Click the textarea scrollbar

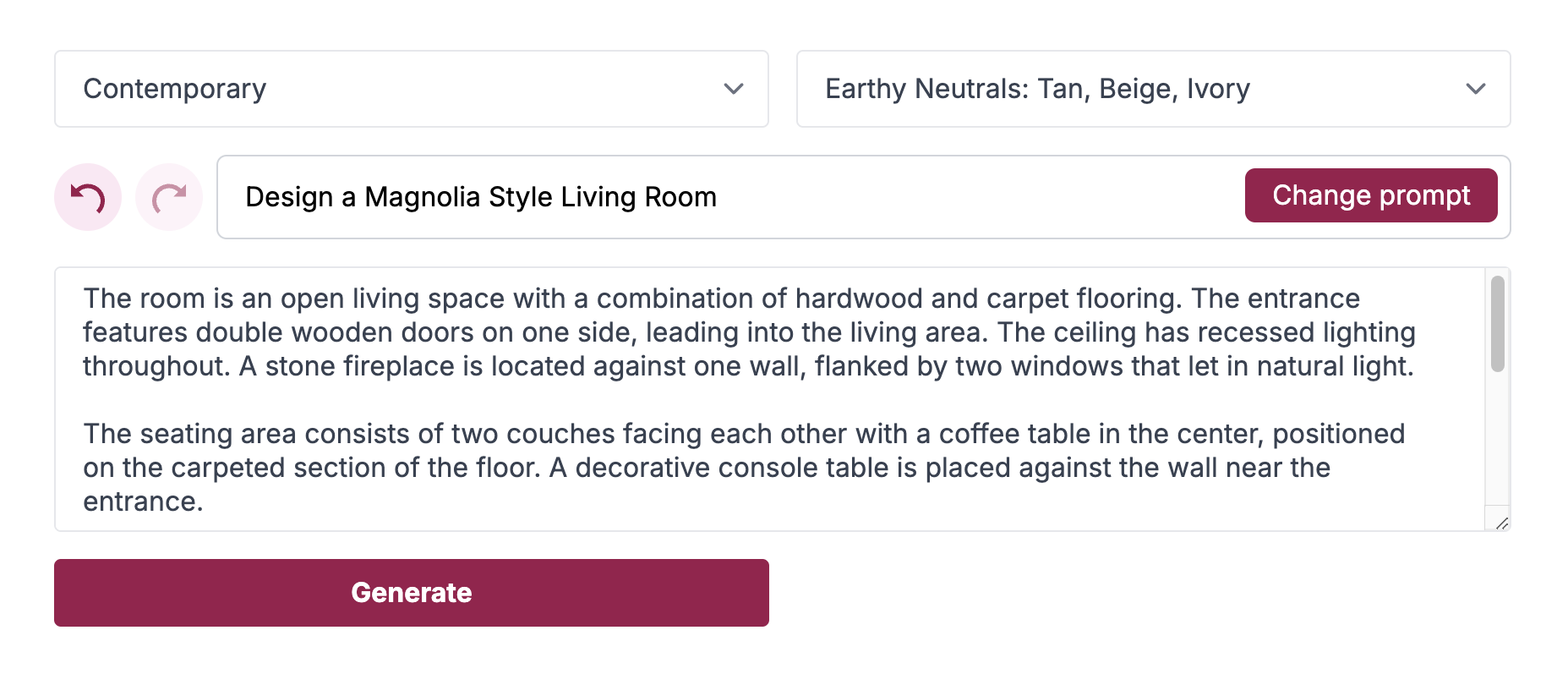point(1498,321)
